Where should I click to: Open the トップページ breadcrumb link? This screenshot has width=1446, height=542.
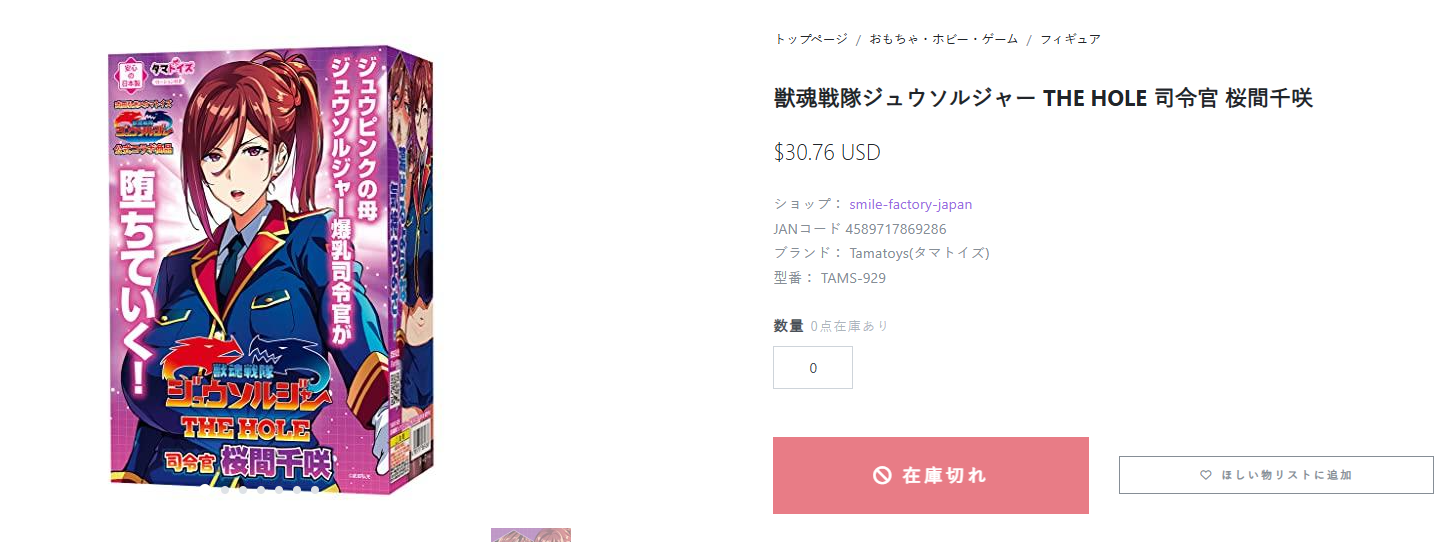pyautogui.click(x=811, y=39)
